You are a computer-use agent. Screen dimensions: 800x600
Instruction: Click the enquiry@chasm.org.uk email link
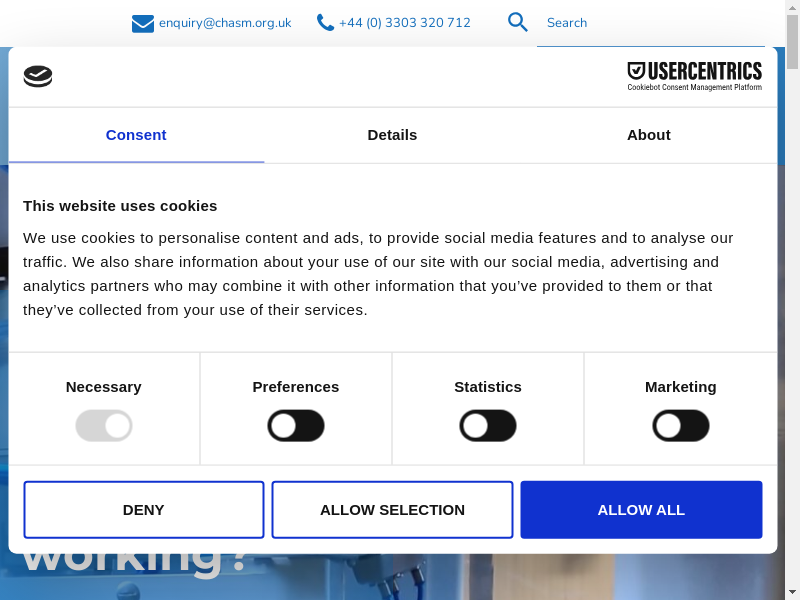[225, 23]
